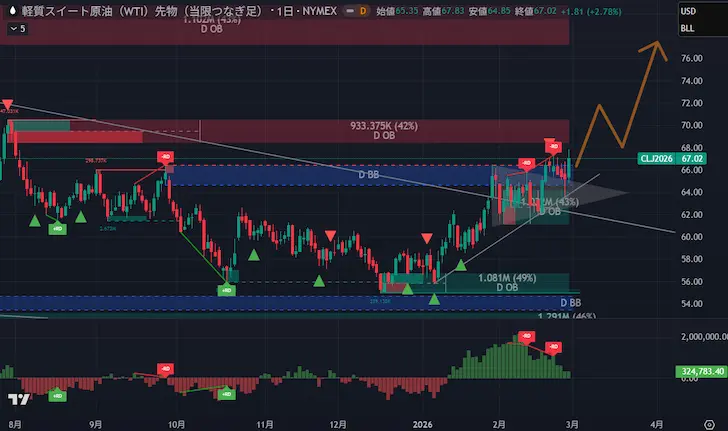Click the CLJ2026 price label
This screenshot has width=728, height=431.
tap(657, 158)
